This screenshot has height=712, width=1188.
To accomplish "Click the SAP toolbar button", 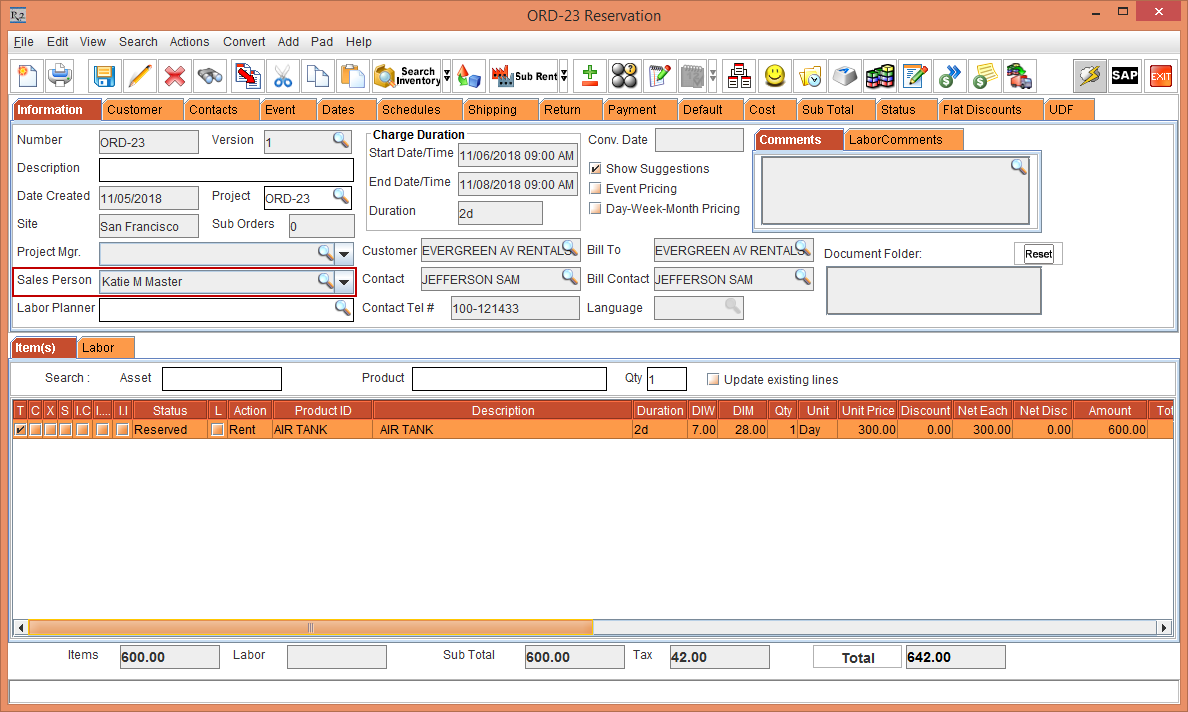I will coord(1124,76).
